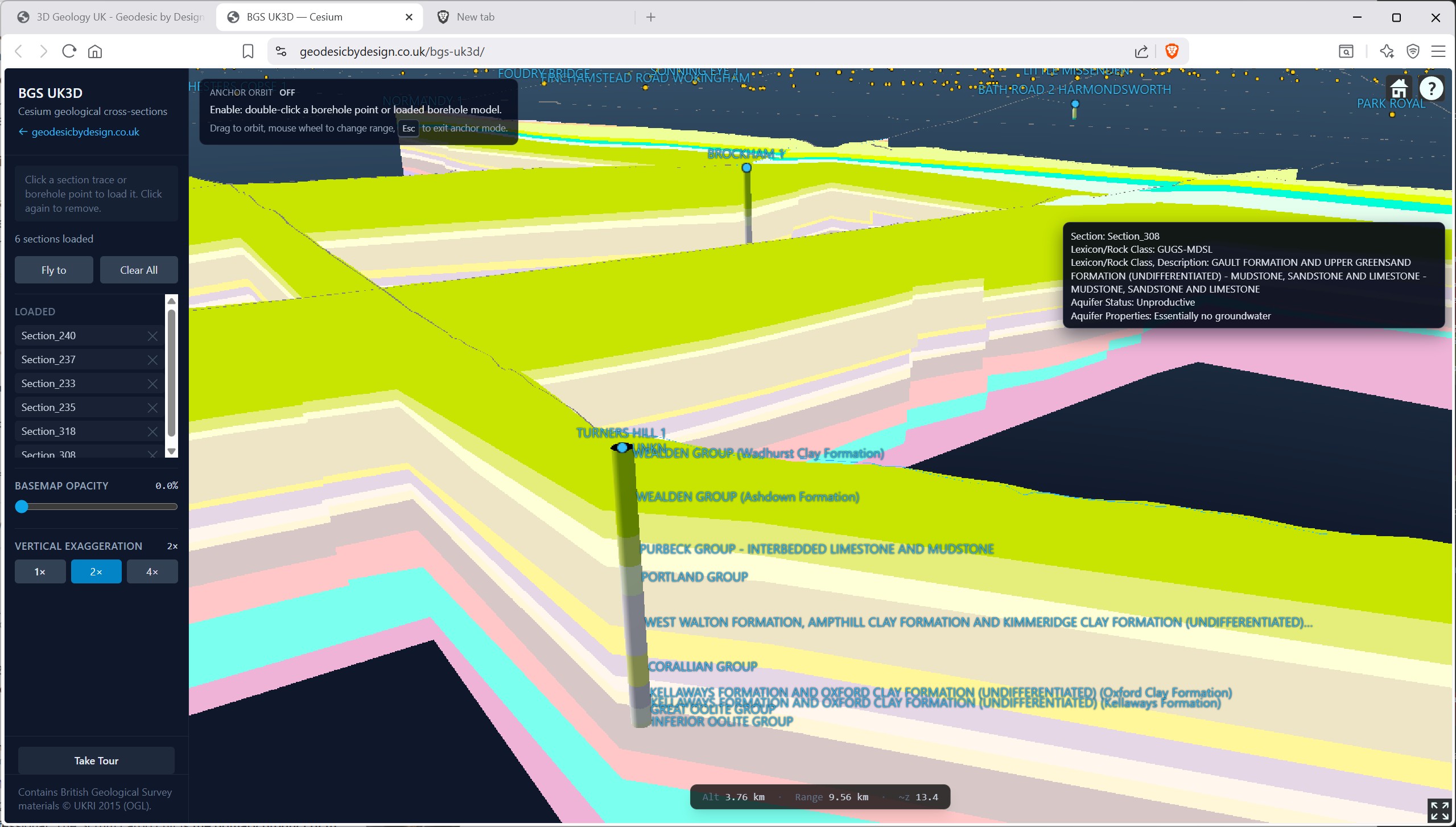Click the ANCHOR ORBIT OFF status
This screenshot has width=1456, height=827.
[252, 92]
